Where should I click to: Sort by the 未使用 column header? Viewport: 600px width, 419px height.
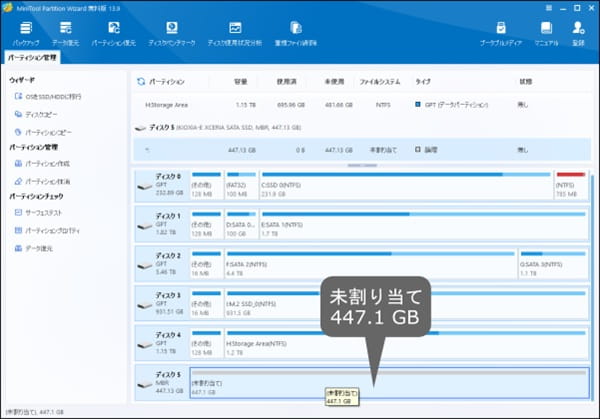click(334, 82)
